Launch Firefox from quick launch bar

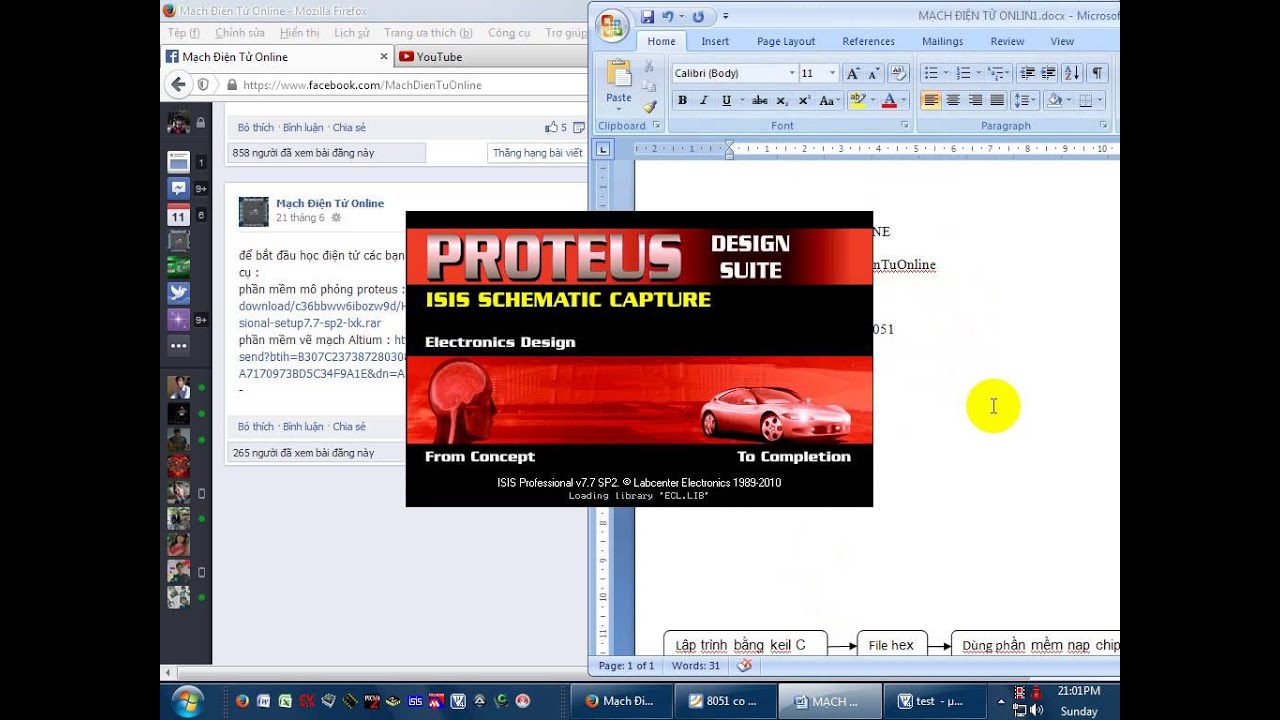click(x=242, y=701)
